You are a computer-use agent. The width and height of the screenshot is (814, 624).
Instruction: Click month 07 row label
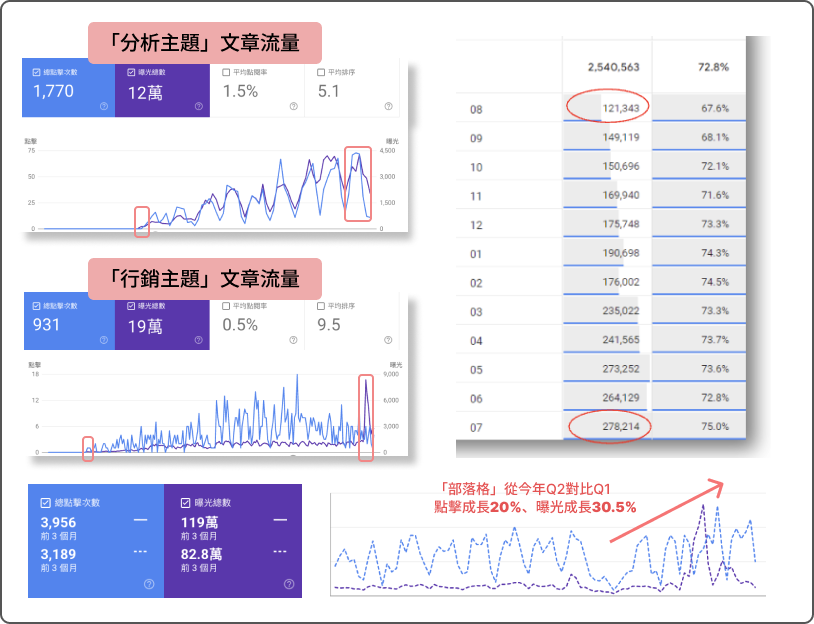pos(476,428)
